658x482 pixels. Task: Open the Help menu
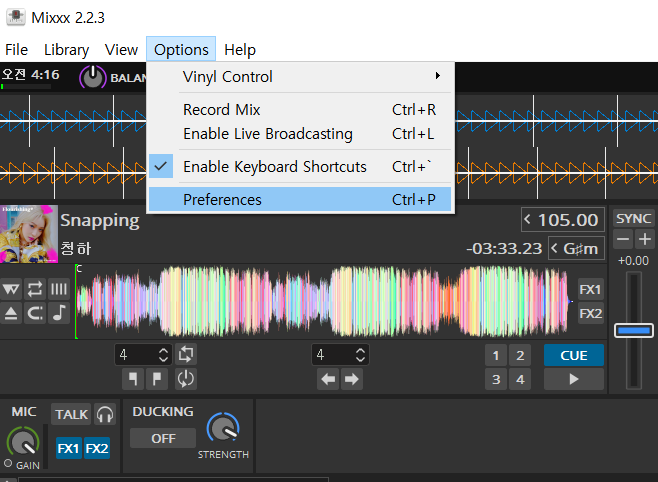point(240,50)
